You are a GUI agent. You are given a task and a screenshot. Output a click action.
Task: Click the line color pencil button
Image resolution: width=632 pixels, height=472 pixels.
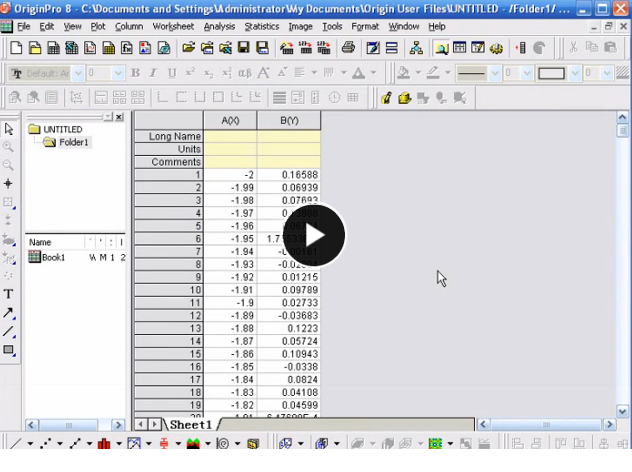[x=433, y=73]
